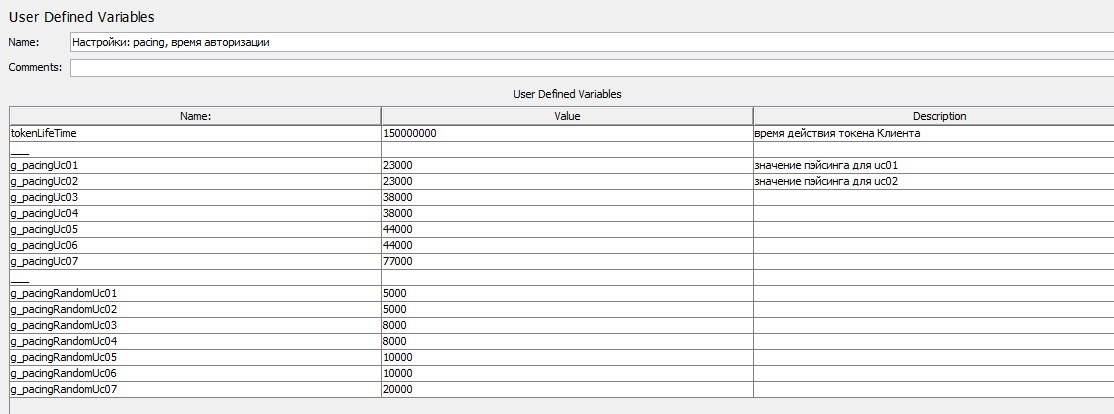Select the g_pacingUc04 name cell
The height and width of the screenshot is (414, 1114).
[x=195, y=213]
